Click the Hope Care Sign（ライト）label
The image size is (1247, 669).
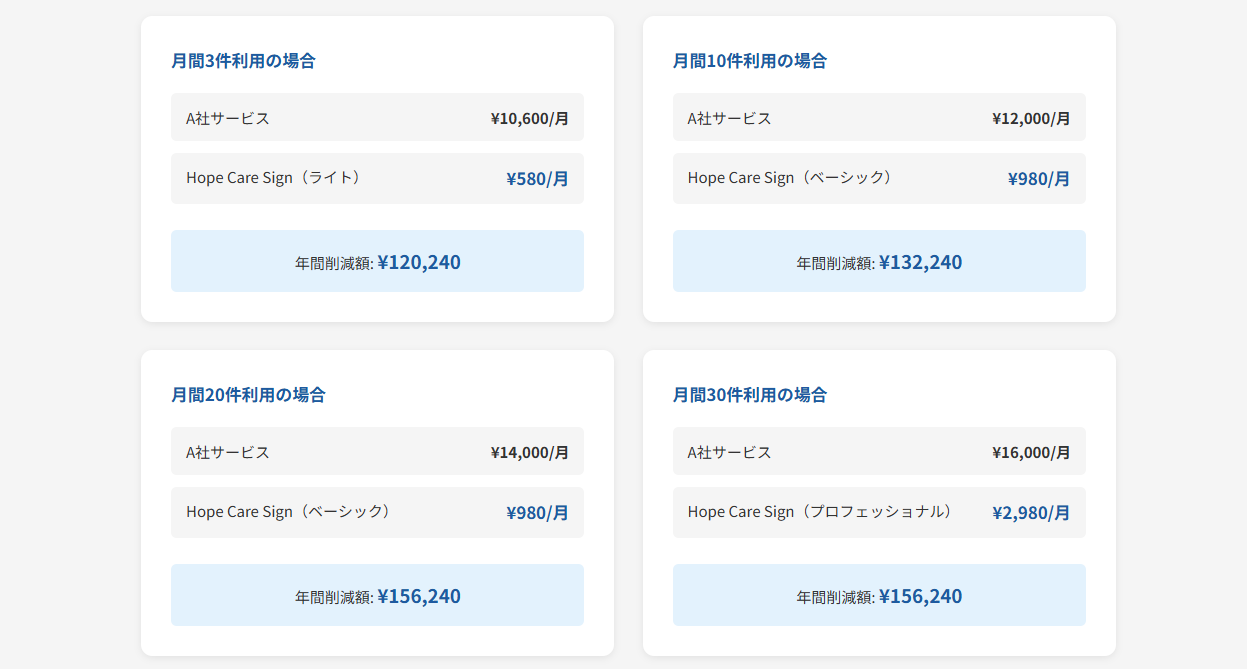[273, 178]
